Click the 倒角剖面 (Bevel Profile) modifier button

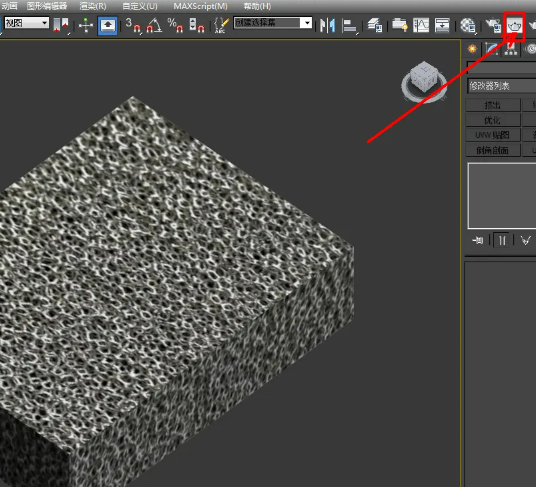(x=493, y=150)
